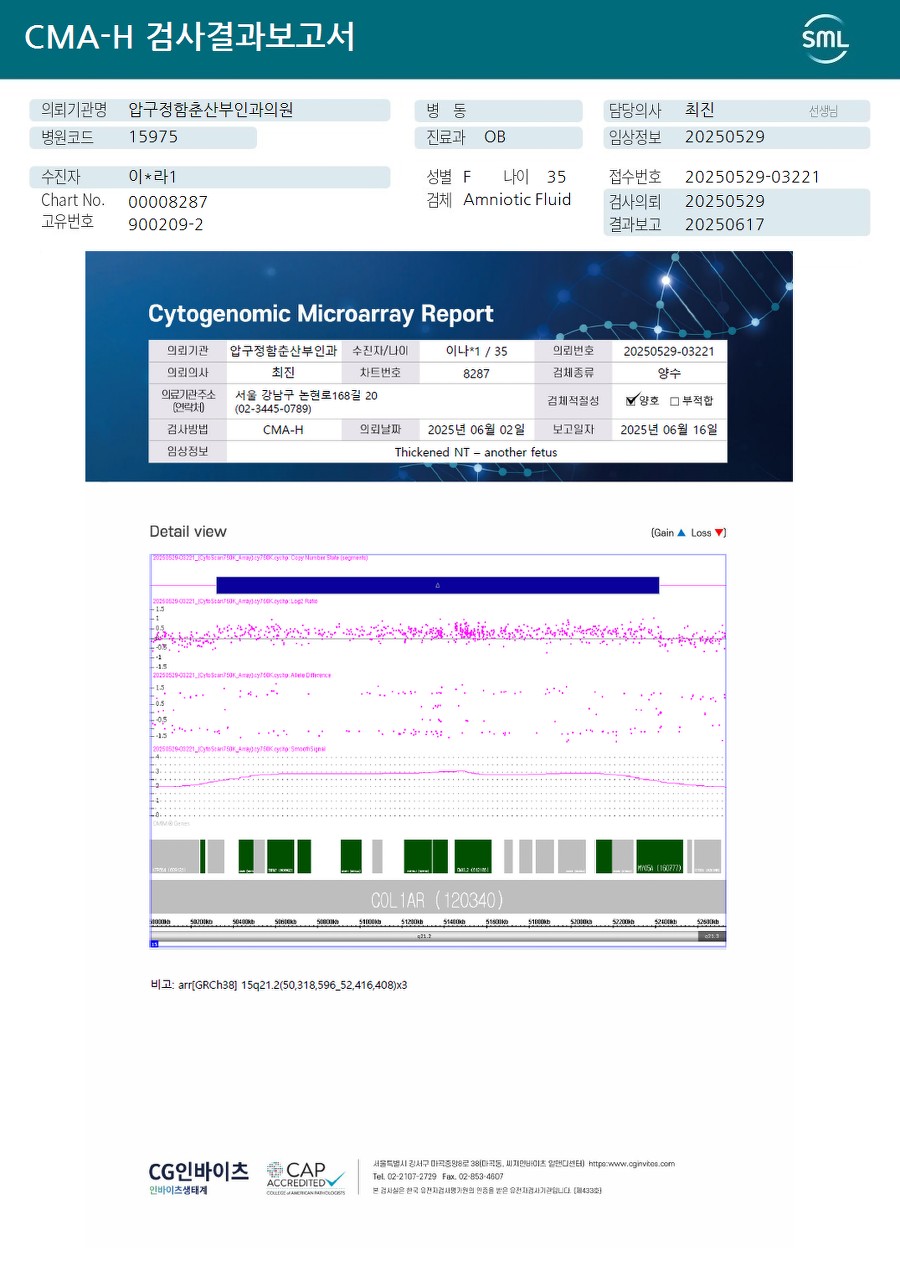The height and width of the screenshot is (1271, 900).
Task: Click the Copy Number State (segments) track label
Action: (x=259, y=557)
